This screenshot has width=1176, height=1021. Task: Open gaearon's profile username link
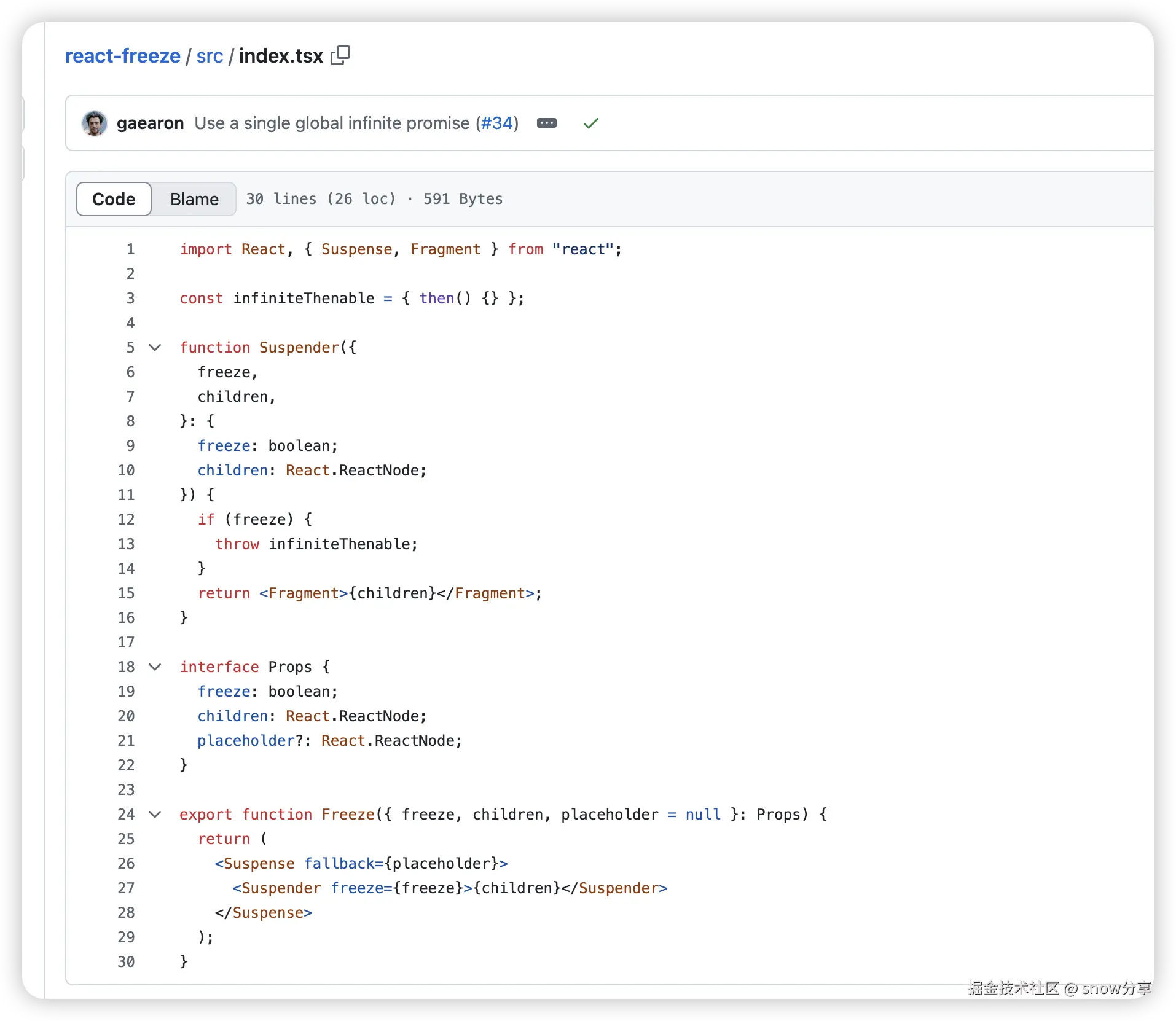point(150,123)
